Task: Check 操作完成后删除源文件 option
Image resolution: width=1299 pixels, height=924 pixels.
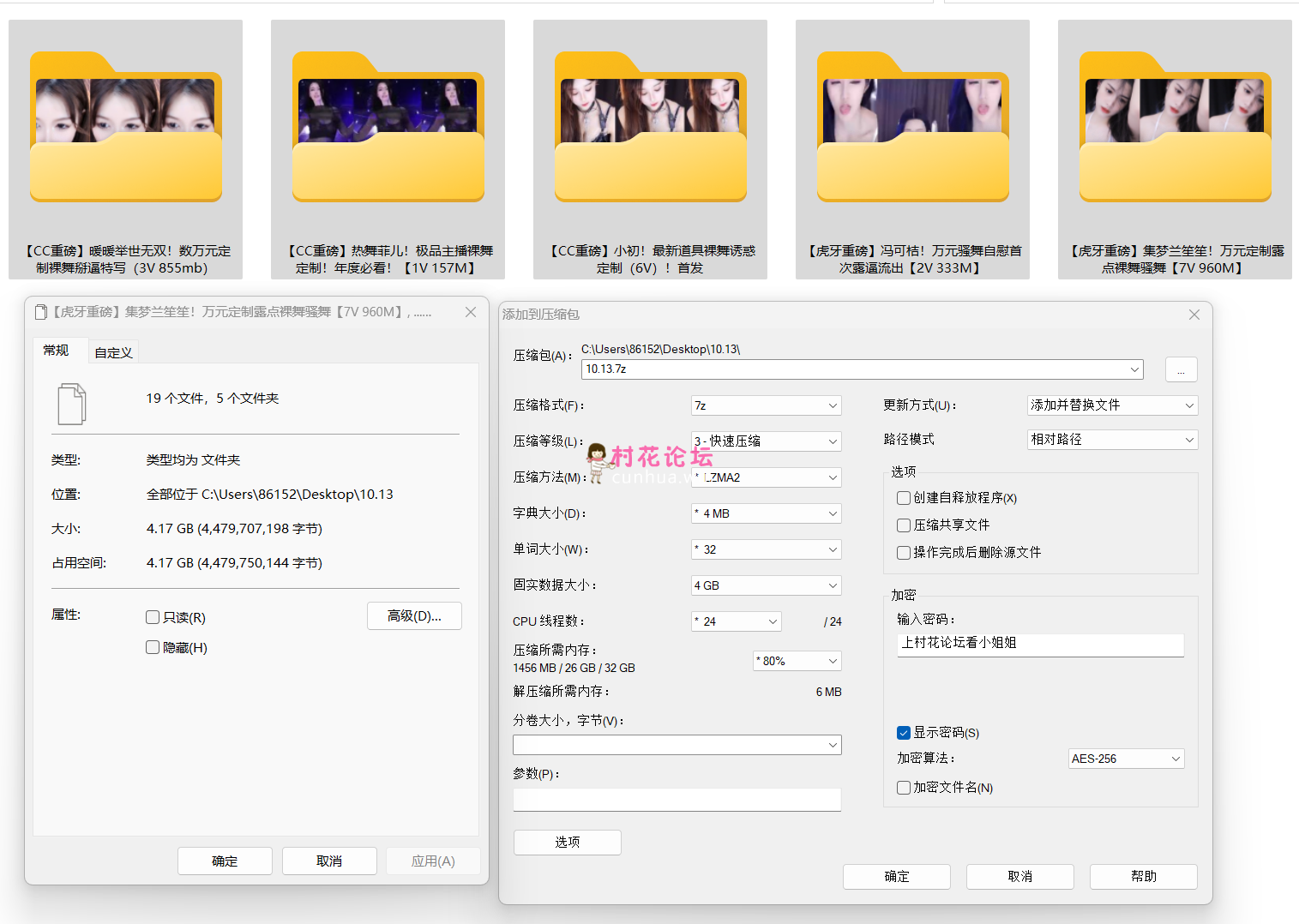Action: pyautogui.click(x=904, y=553)
